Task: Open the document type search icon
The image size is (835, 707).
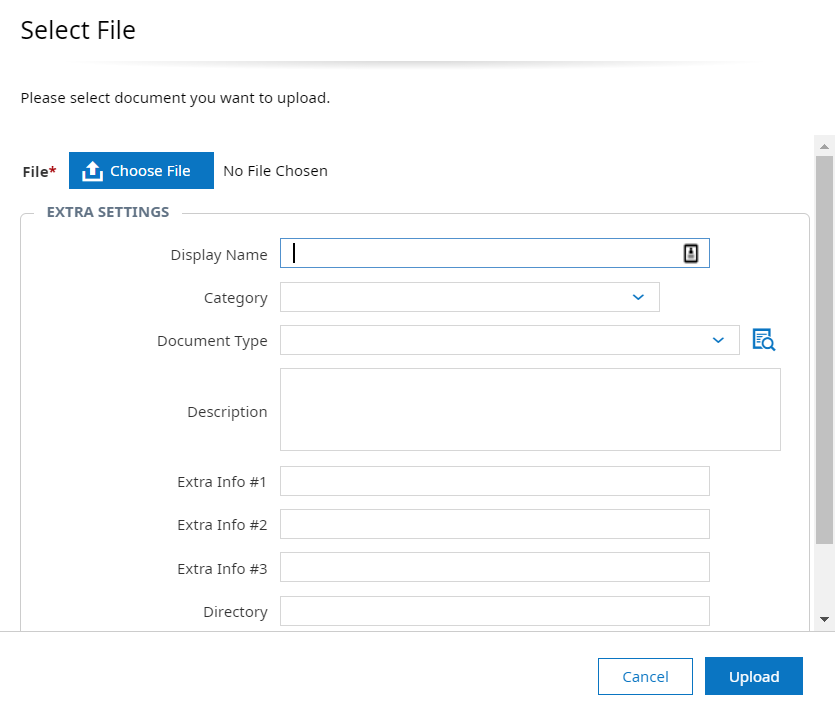Action: coord(764,340)
